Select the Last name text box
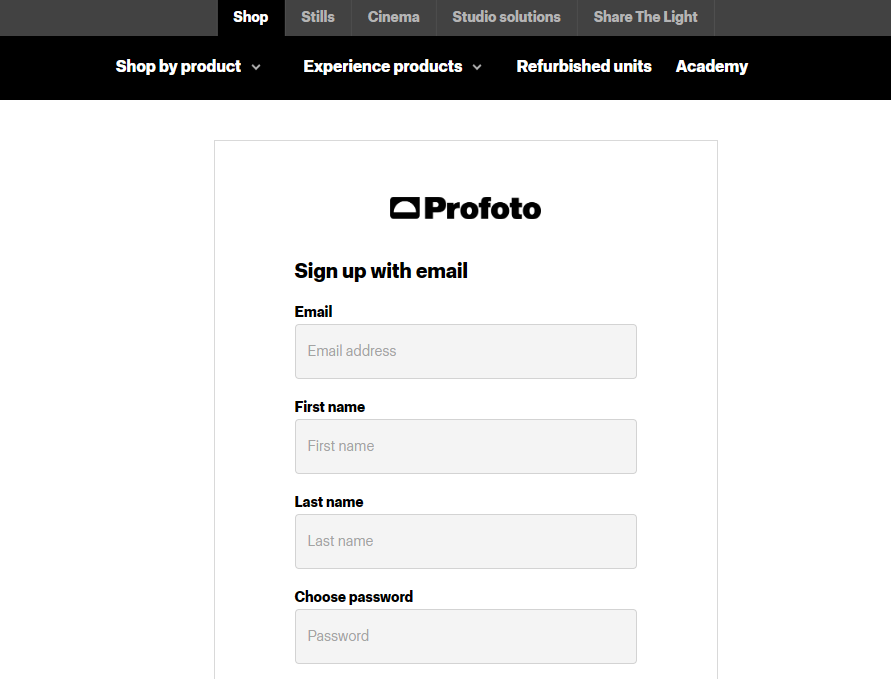The width and height of the screenshot is (891, 679). [x=465, y=541]
